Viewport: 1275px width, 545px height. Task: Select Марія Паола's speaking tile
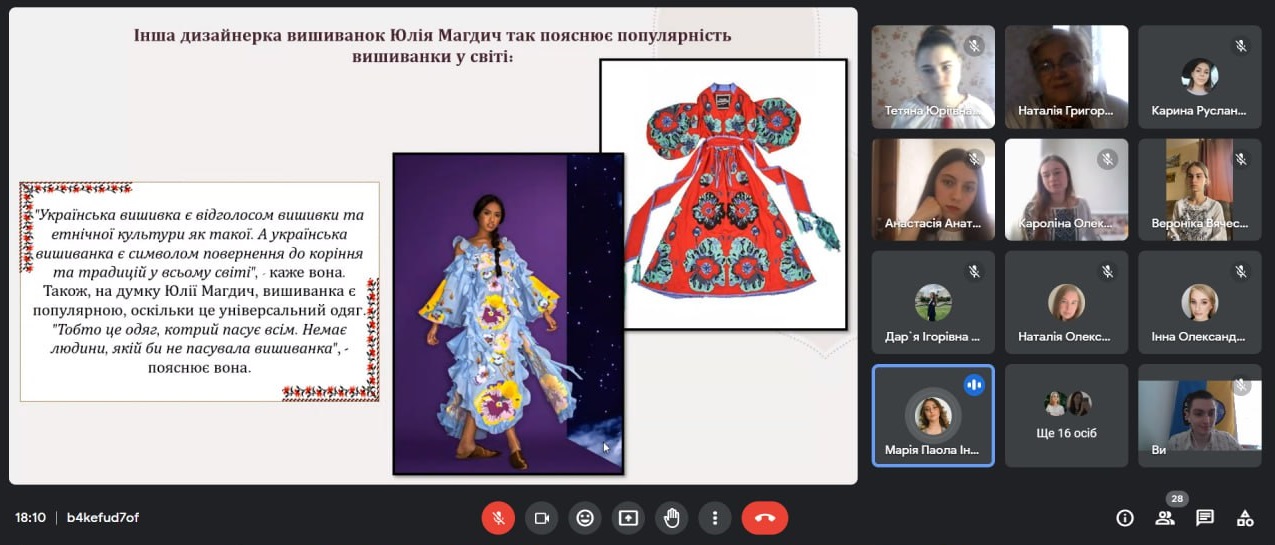pos(933,415)
